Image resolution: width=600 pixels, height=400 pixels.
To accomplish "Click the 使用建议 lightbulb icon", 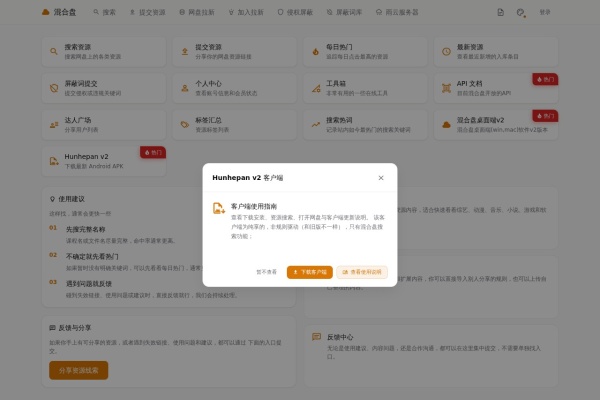I will point(52,199).
